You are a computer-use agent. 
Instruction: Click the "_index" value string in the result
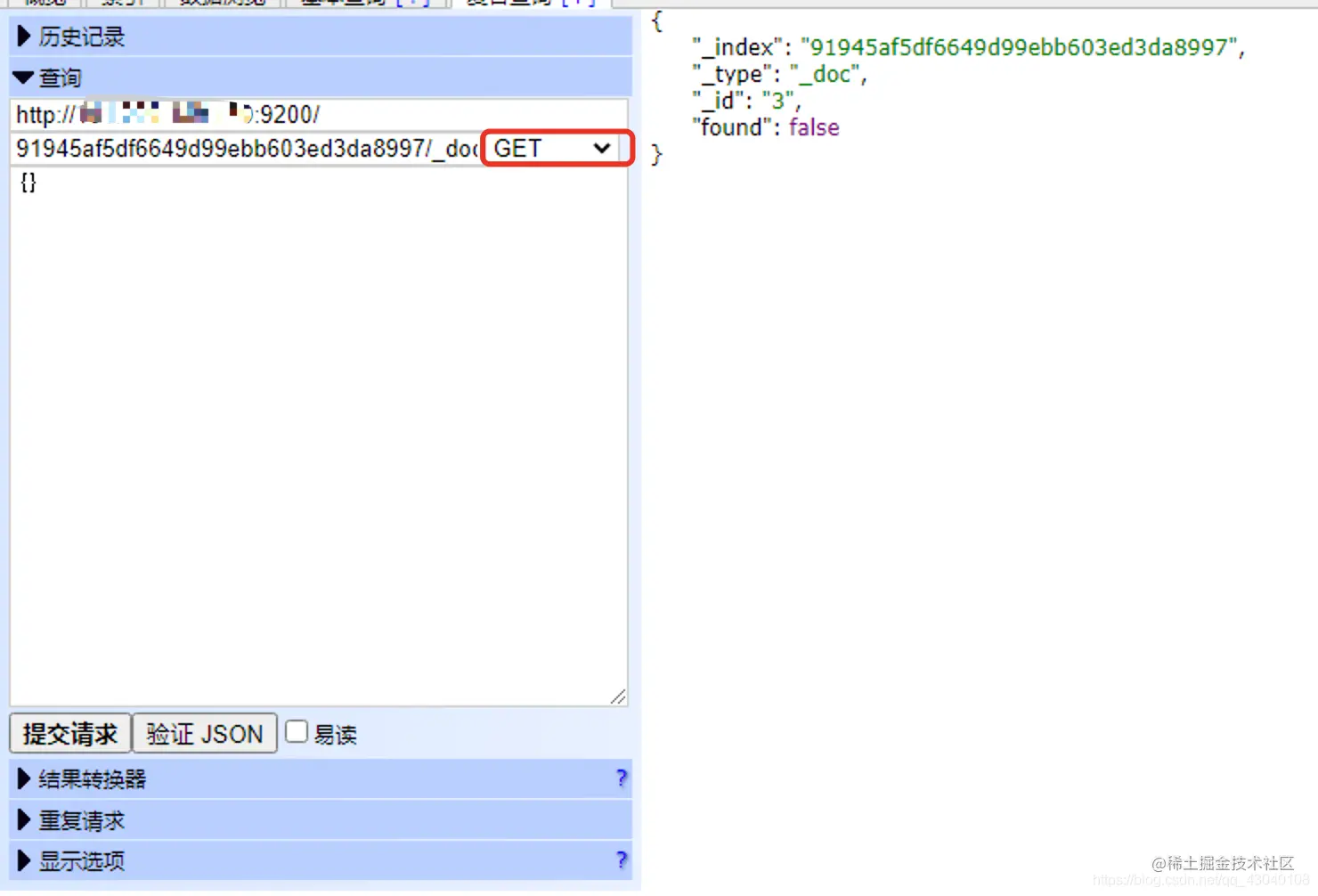pyautogui.click(x=1019, y=47)
